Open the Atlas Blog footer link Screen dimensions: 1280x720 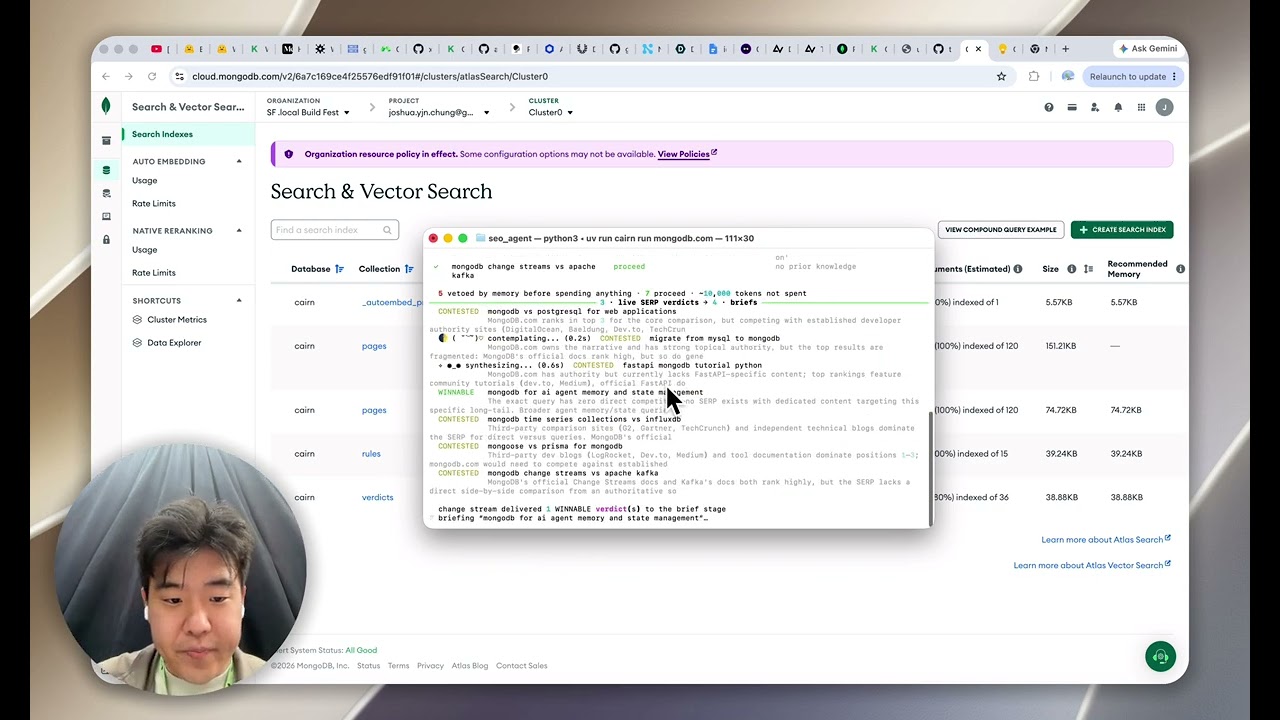pyautogui.click(x=470, y=666)
